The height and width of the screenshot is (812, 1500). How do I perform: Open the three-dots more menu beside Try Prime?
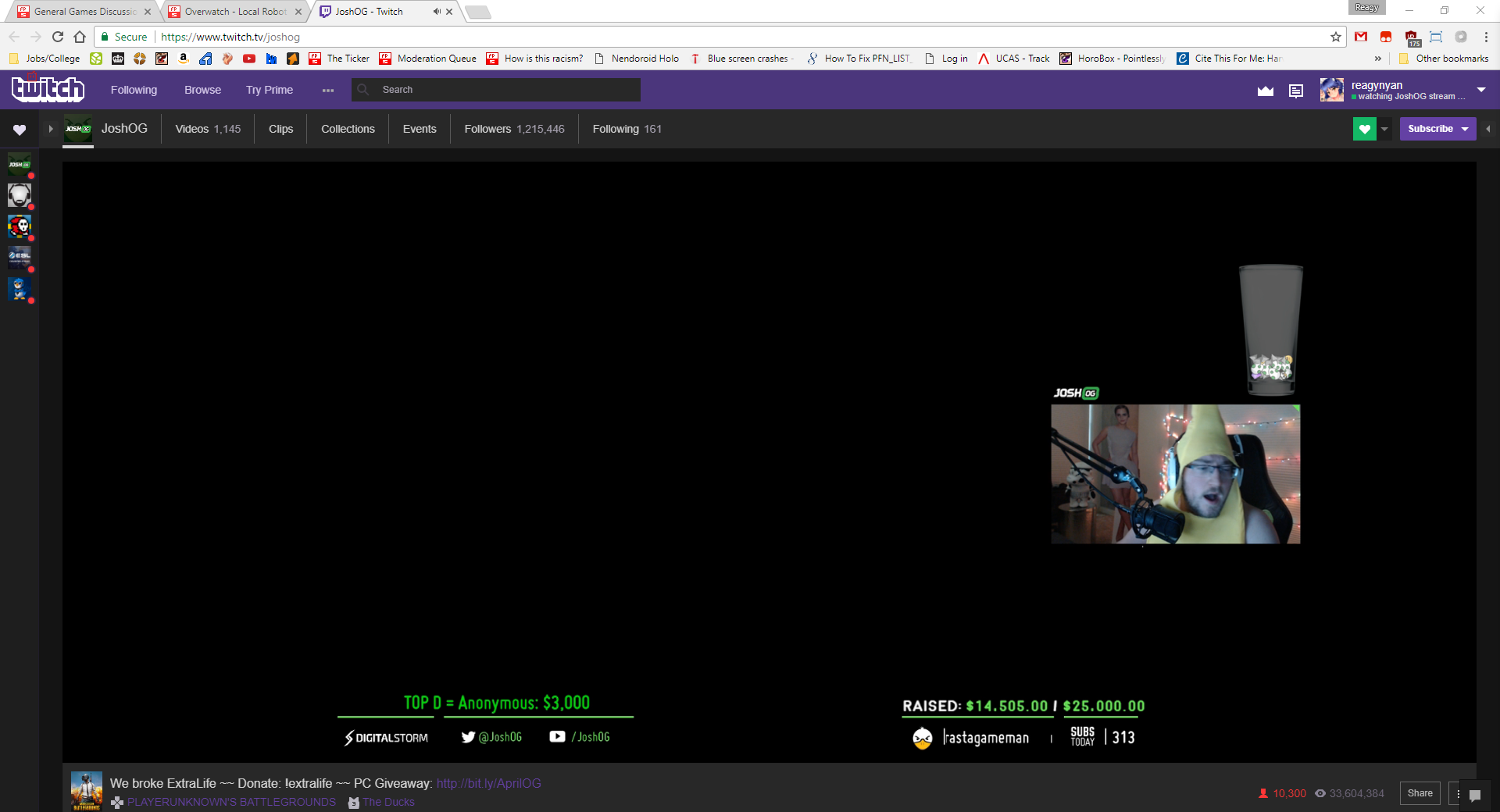pos(328,91)
